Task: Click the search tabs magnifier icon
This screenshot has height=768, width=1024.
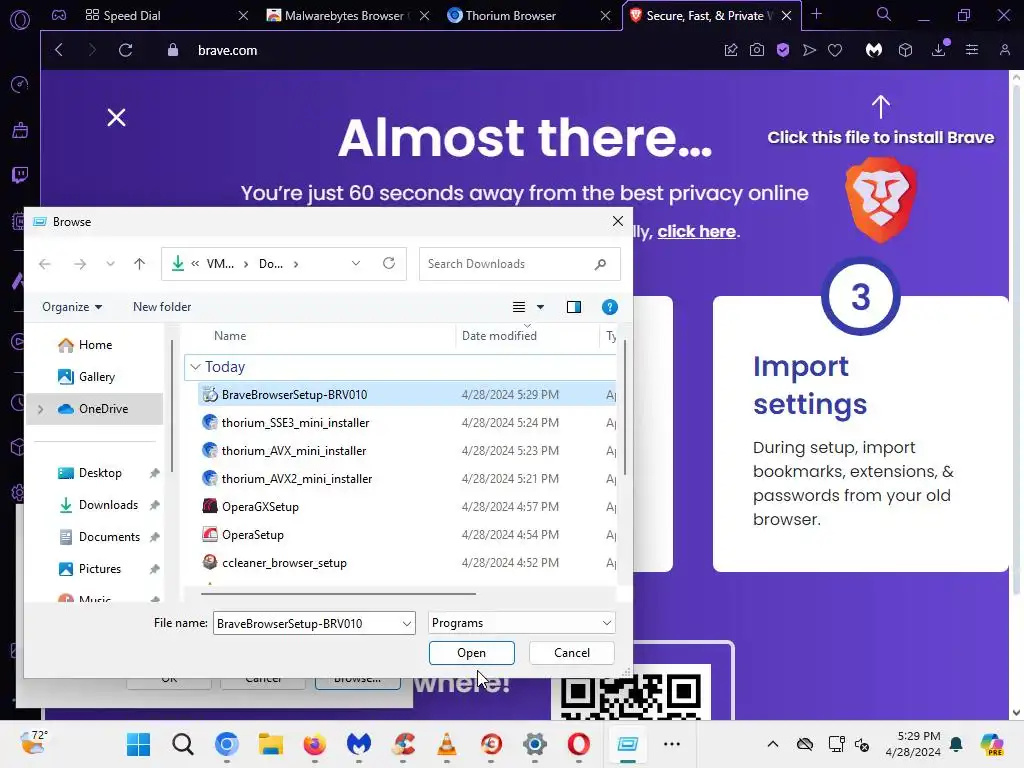Action: pos(883,14)
